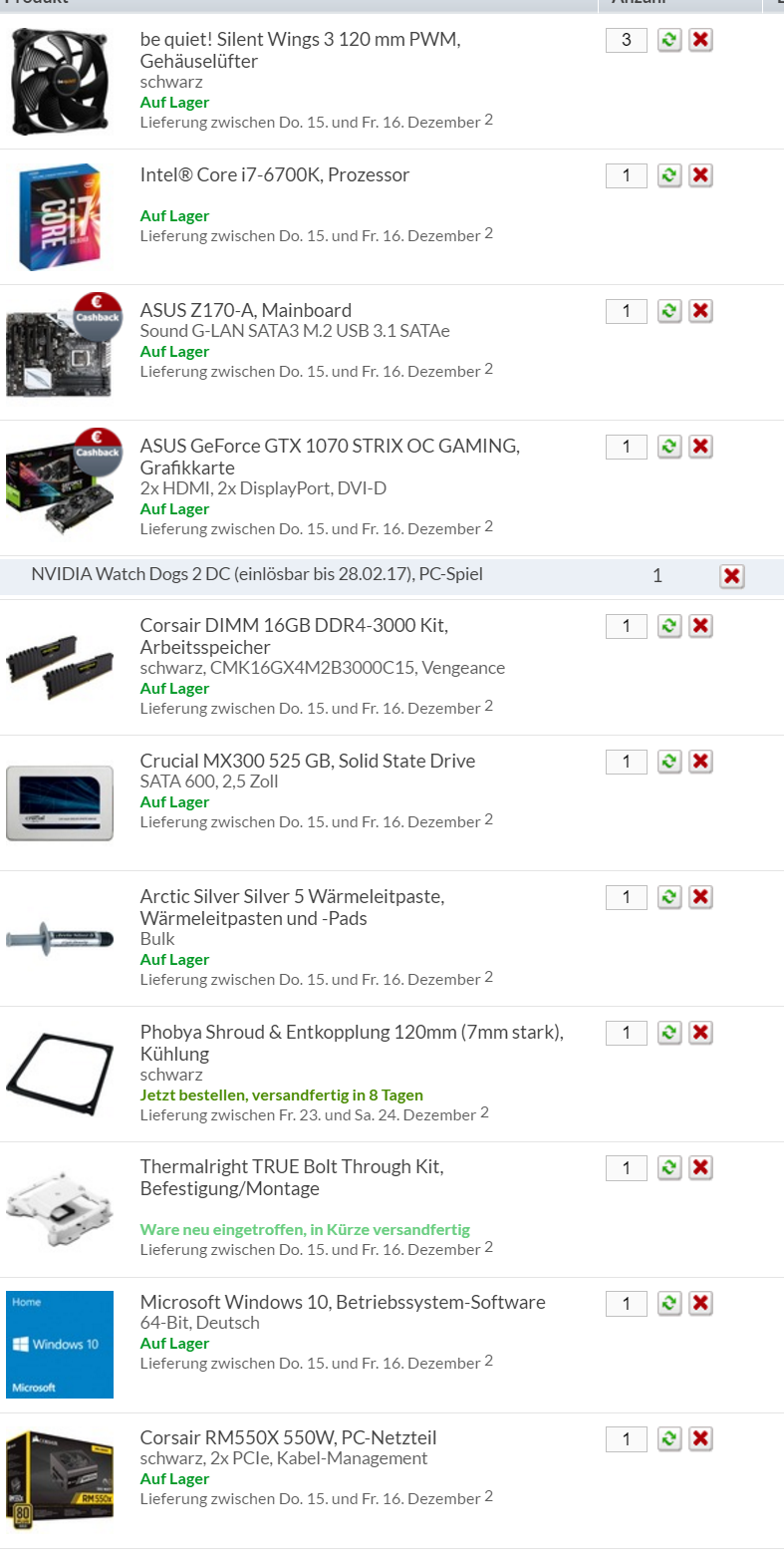
Task: Refresh quantity for Intel Core i7-6700K
Action: [x=669, y=175]
